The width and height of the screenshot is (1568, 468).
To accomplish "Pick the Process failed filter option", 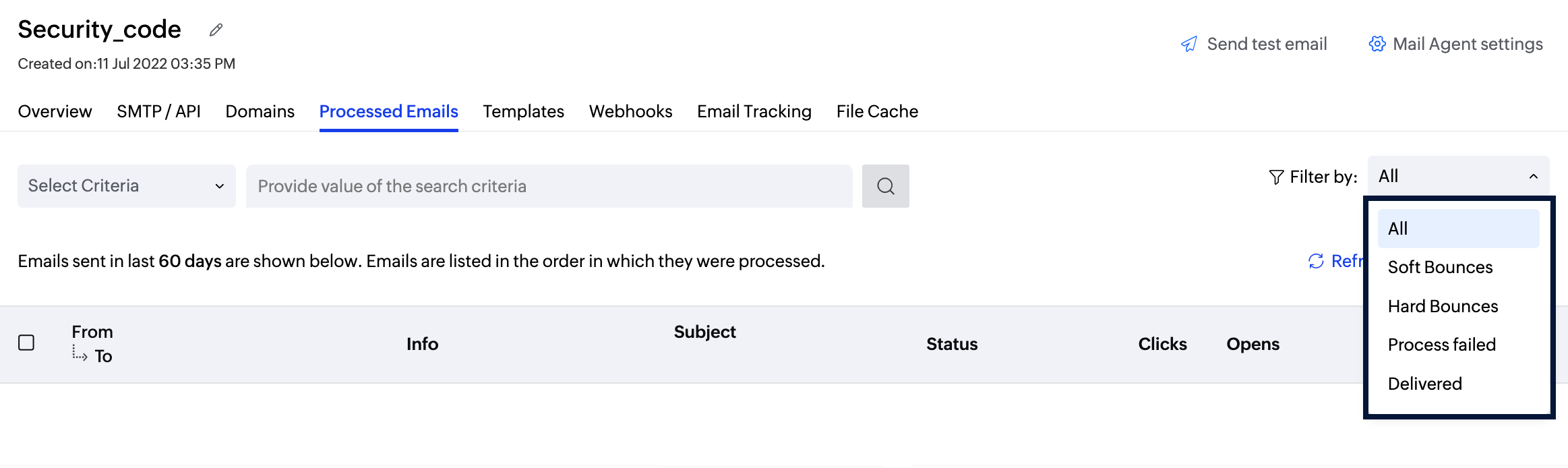I will (x=1441, y=345).
